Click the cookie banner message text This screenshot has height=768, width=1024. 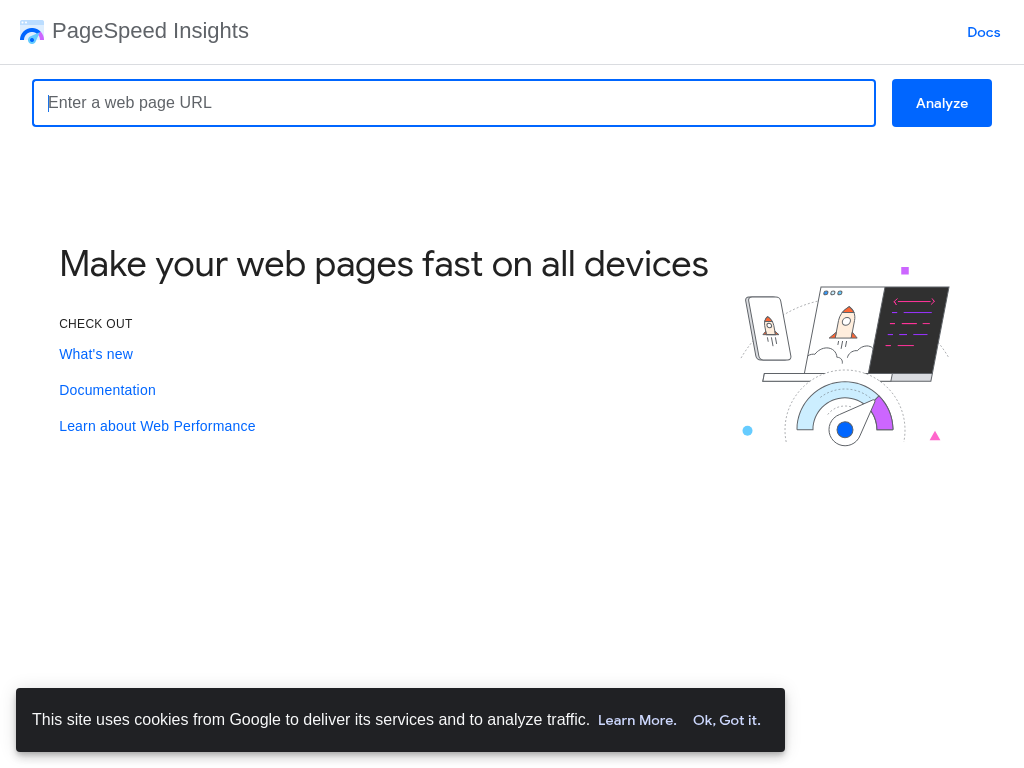click(x=311, y=720)
